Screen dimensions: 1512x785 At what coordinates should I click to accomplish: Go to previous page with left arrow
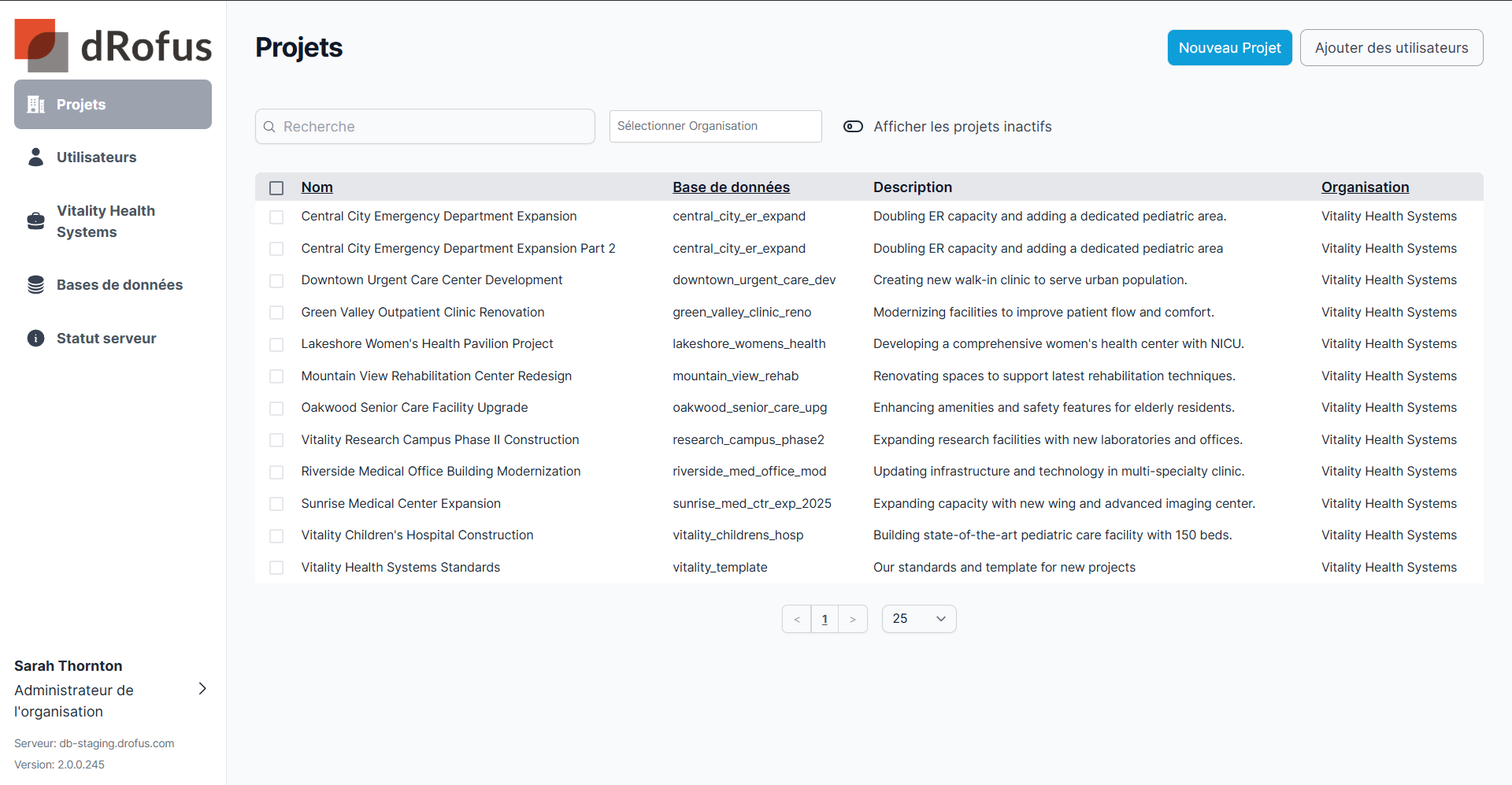[797, 620]
